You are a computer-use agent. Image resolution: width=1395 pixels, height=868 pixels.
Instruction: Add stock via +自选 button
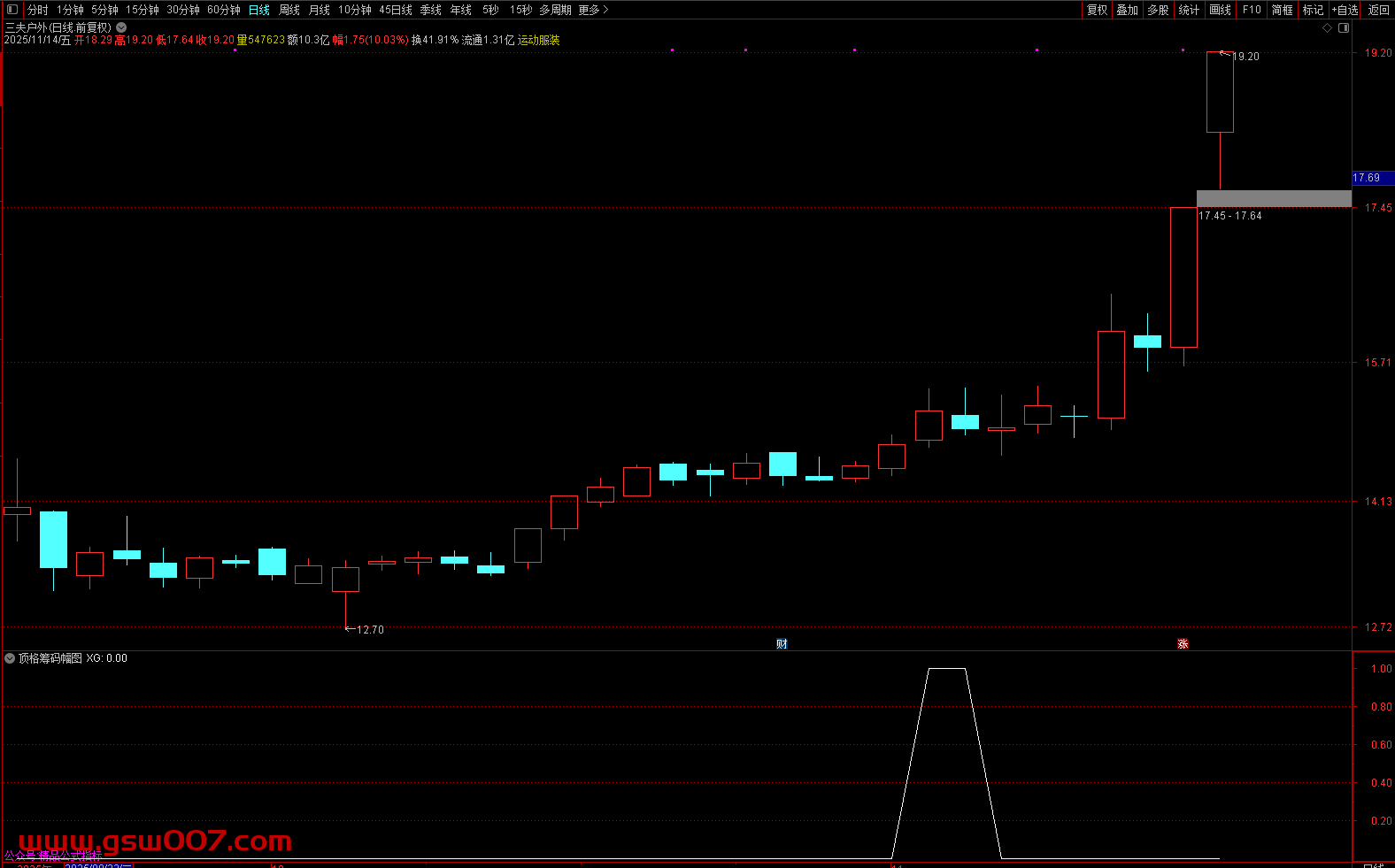coord(1345,10)
